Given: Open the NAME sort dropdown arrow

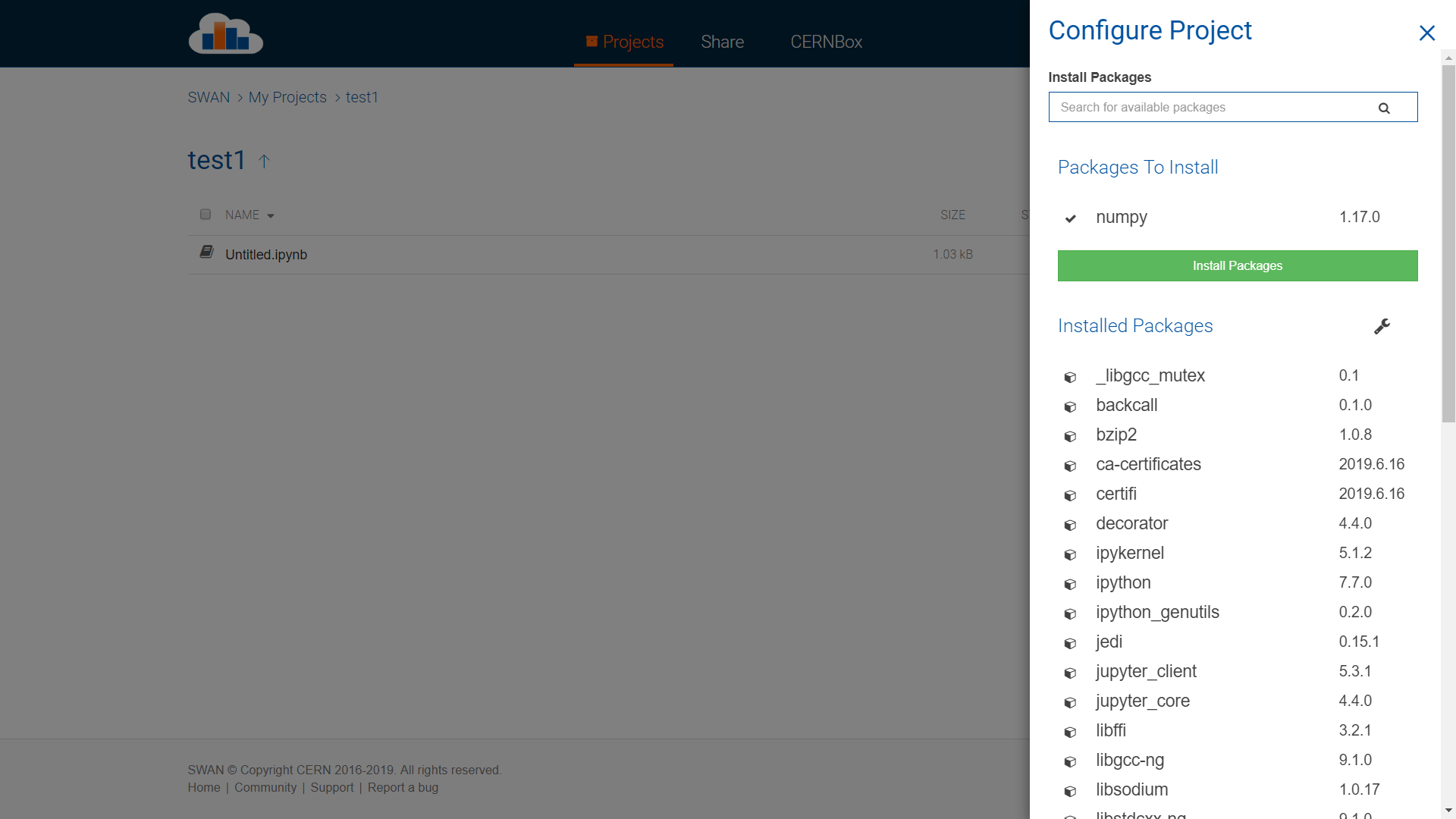Looking at the screenshot, I should (271, 216).
